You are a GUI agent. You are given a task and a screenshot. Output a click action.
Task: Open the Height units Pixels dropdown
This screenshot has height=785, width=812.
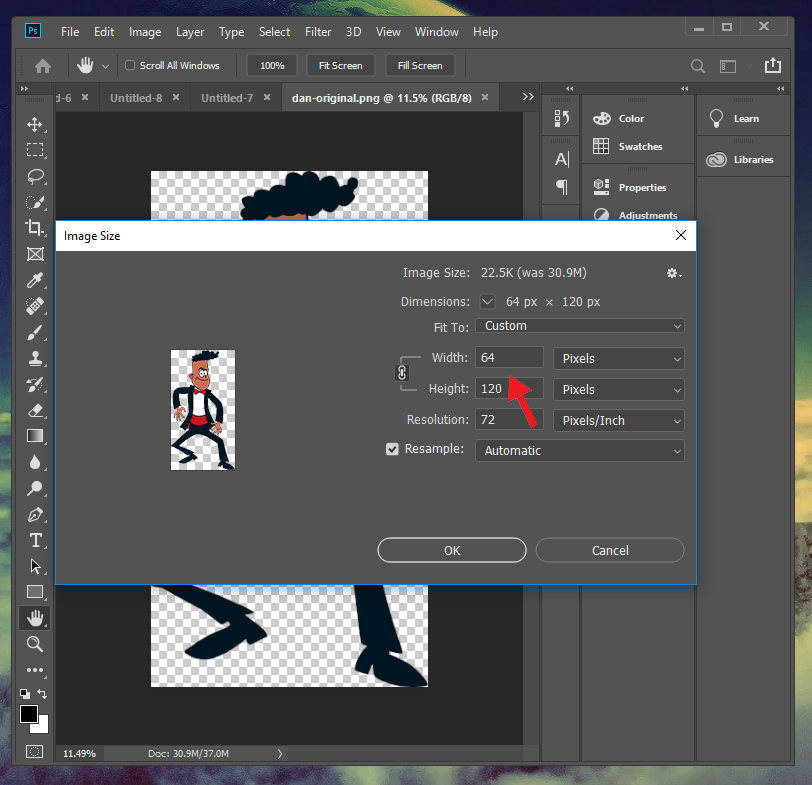(x=618, y=389)
